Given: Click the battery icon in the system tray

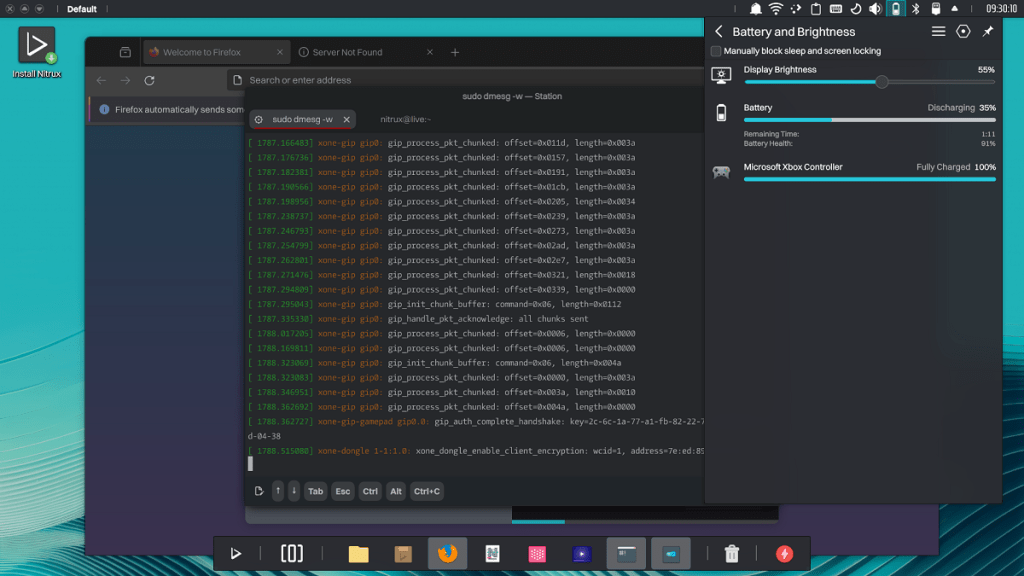Looking at the screenshot, I should (895, 8).
